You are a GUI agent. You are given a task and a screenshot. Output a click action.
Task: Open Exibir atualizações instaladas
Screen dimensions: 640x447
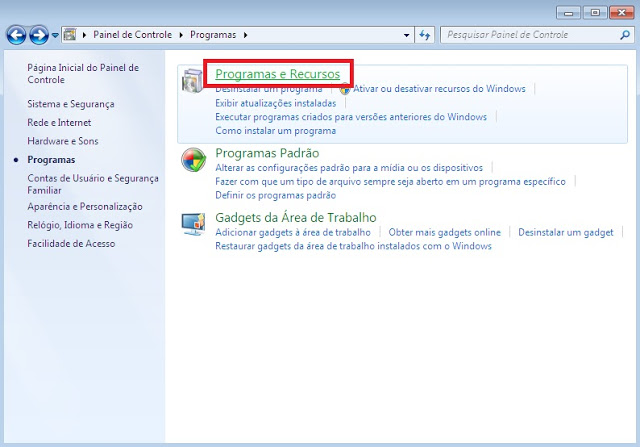(x=276, y=103)
